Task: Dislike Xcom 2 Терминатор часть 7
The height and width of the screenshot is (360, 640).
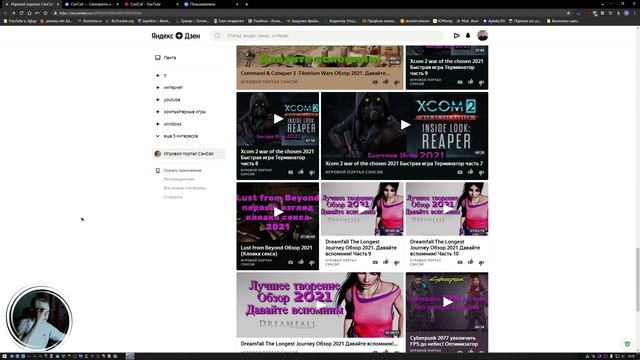Action: click(481, 172)
